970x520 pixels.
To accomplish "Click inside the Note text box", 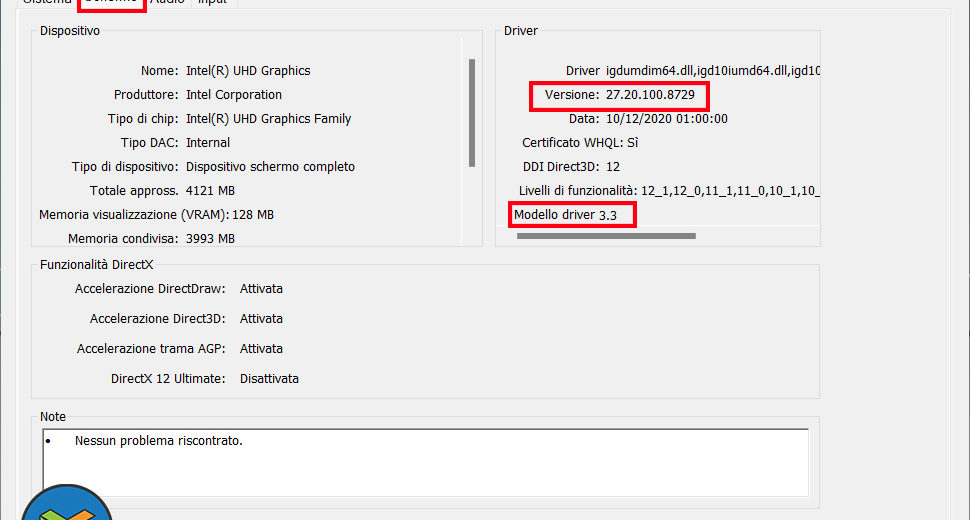I will pos(426,462).
